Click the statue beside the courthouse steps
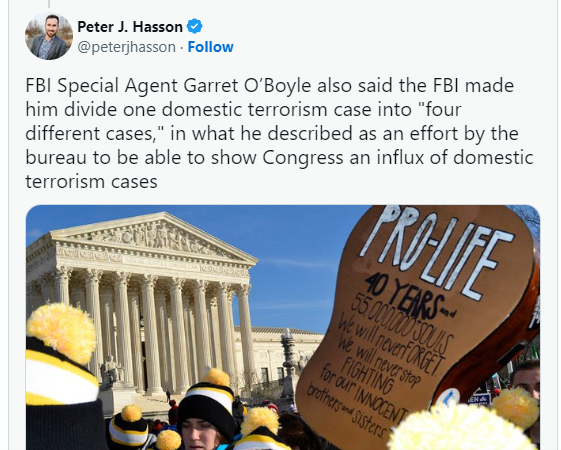561x450 pixels. coord(110,370)
